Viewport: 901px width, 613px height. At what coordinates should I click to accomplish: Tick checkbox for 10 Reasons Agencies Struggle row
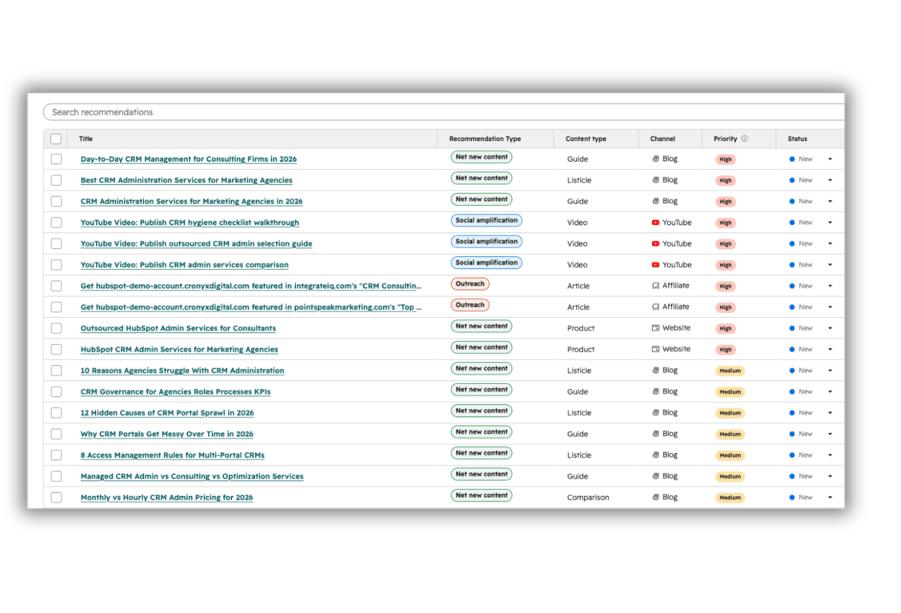(56, 371)
